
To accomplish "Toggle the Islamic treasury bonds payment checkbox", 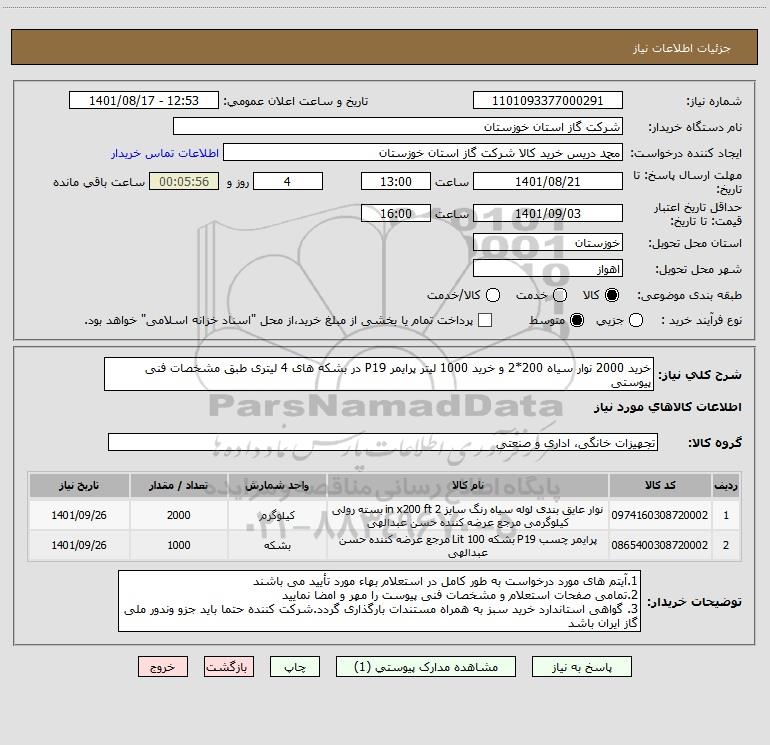I will (485, 320).
